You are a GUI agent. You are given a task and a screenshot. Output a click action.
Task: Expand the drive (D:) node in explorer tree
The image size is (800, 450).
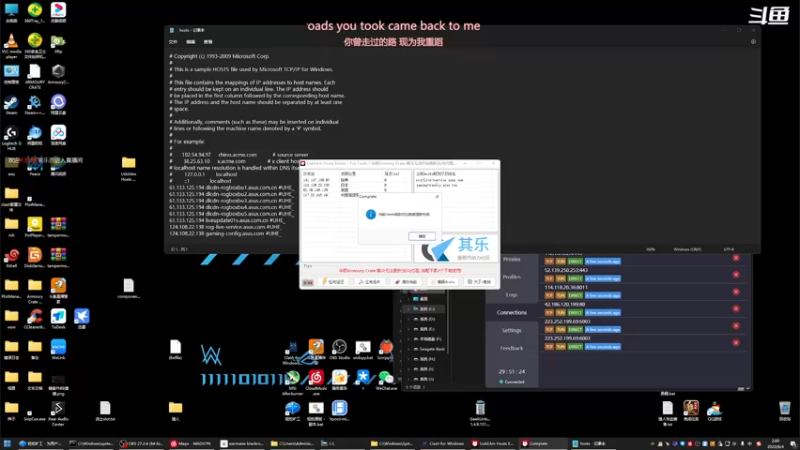coord(409,319)
